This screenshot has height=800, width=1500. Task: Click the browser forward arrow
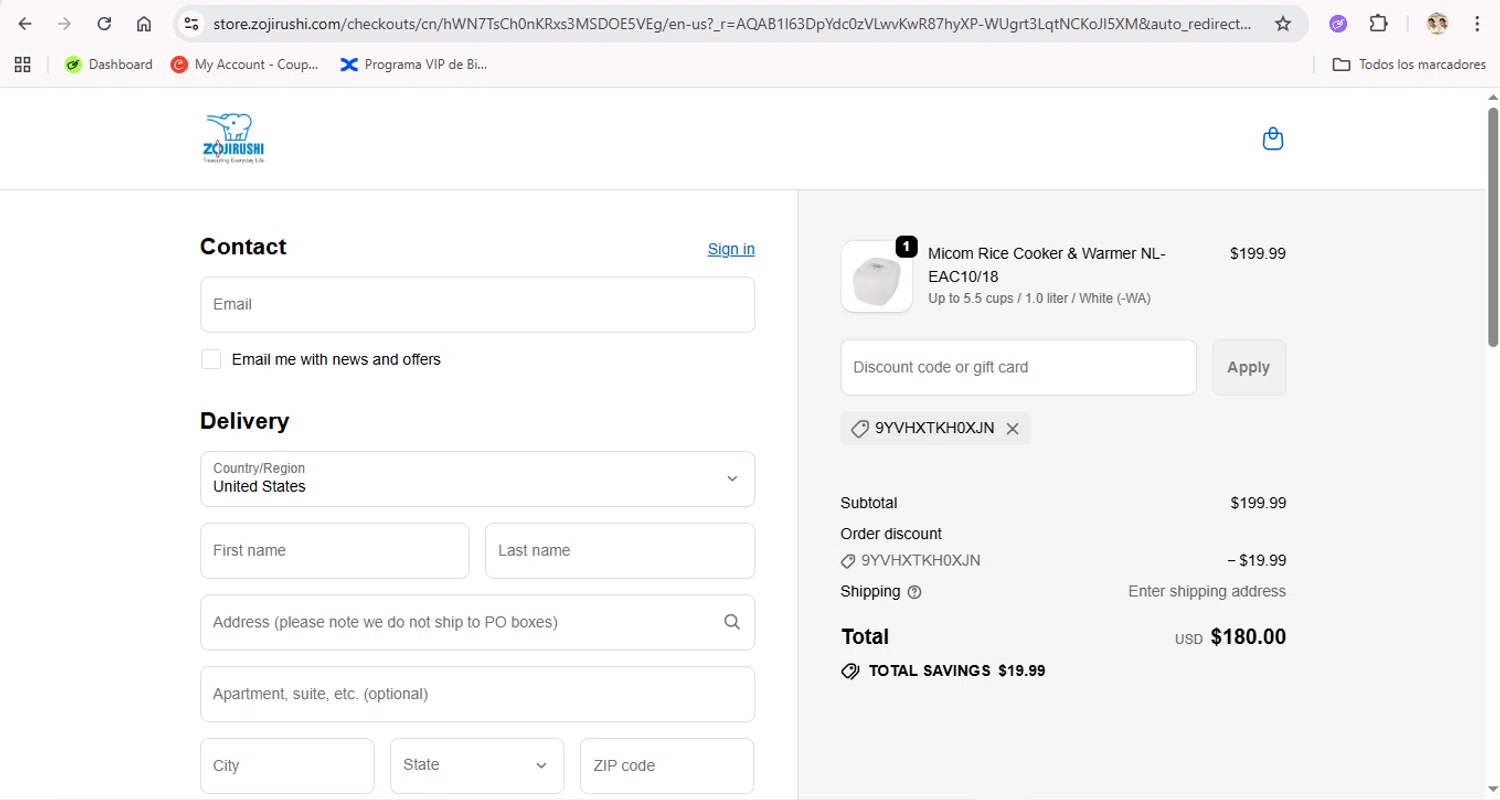64,24
